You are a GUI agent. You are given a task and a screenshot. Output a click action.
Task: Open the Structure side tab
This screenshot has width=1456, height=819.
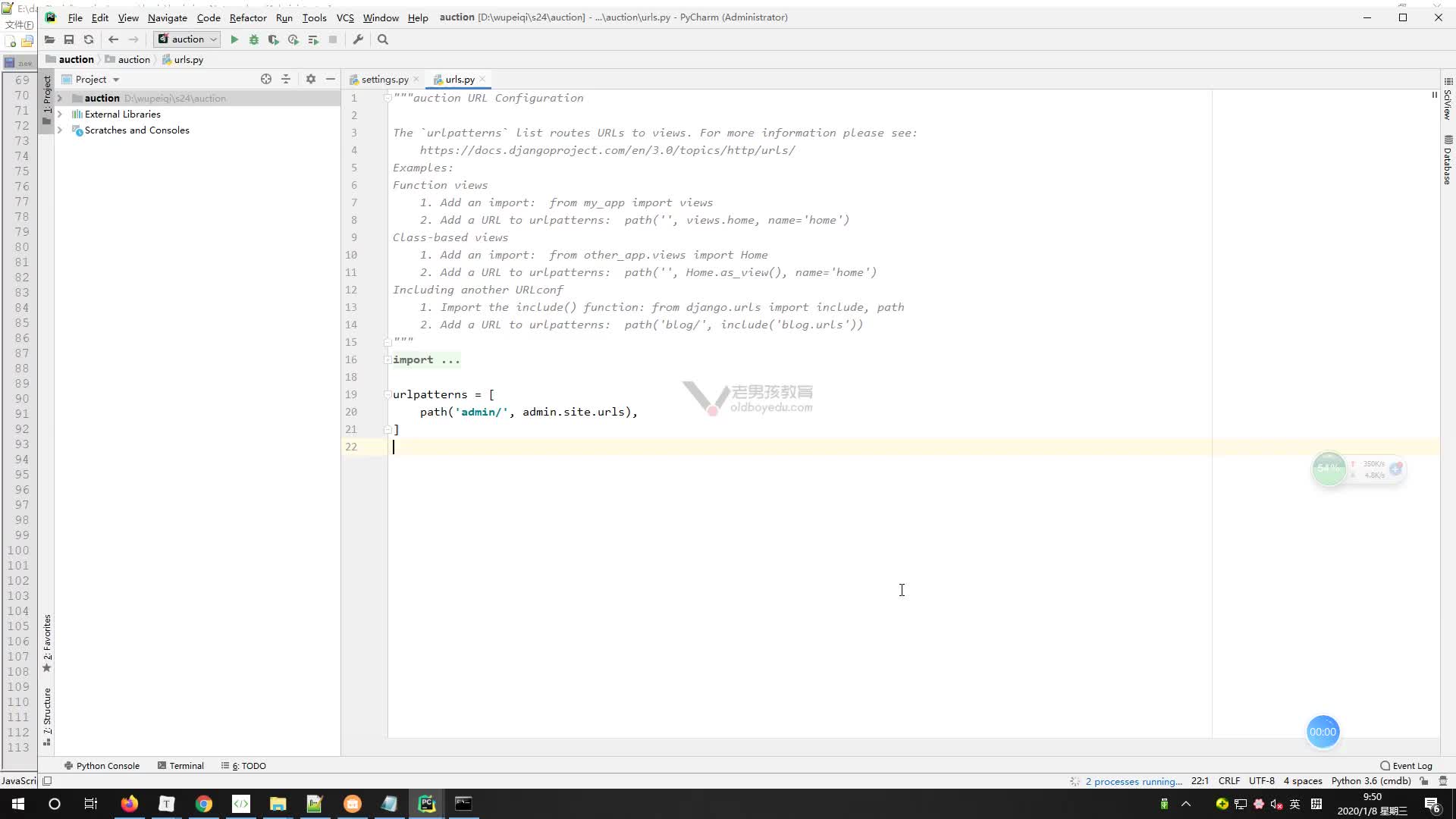pyautogui.click(x=47, y=717)
